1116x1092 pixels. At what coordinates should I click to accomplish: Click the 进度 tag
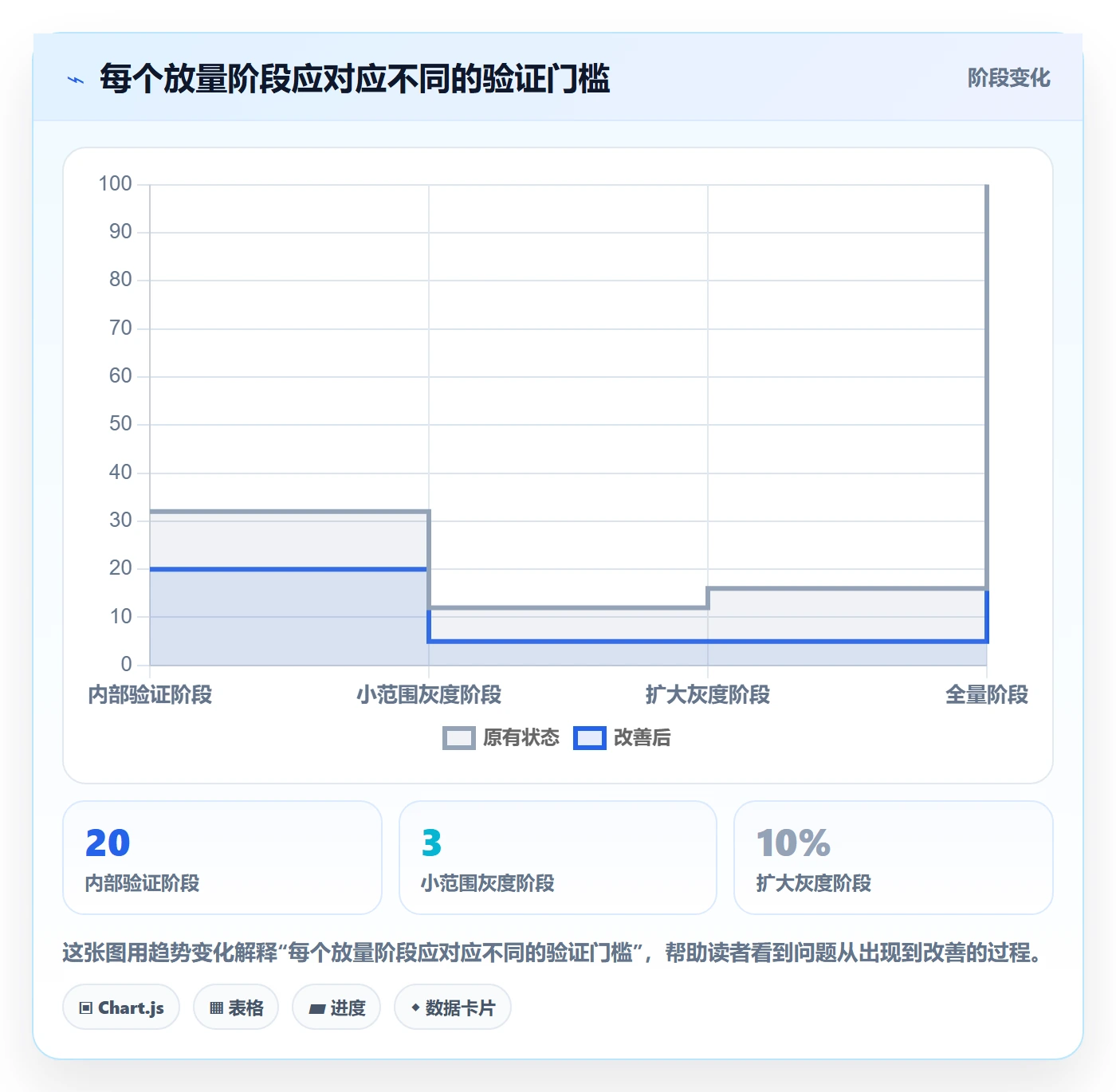click(336, 1008)
